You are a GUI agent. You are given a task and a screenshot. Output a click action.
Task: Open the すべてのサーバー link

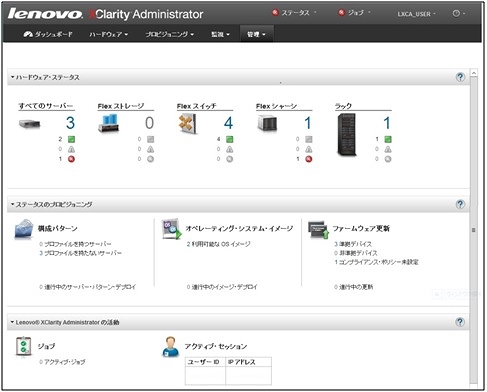[x=46, y=106]
